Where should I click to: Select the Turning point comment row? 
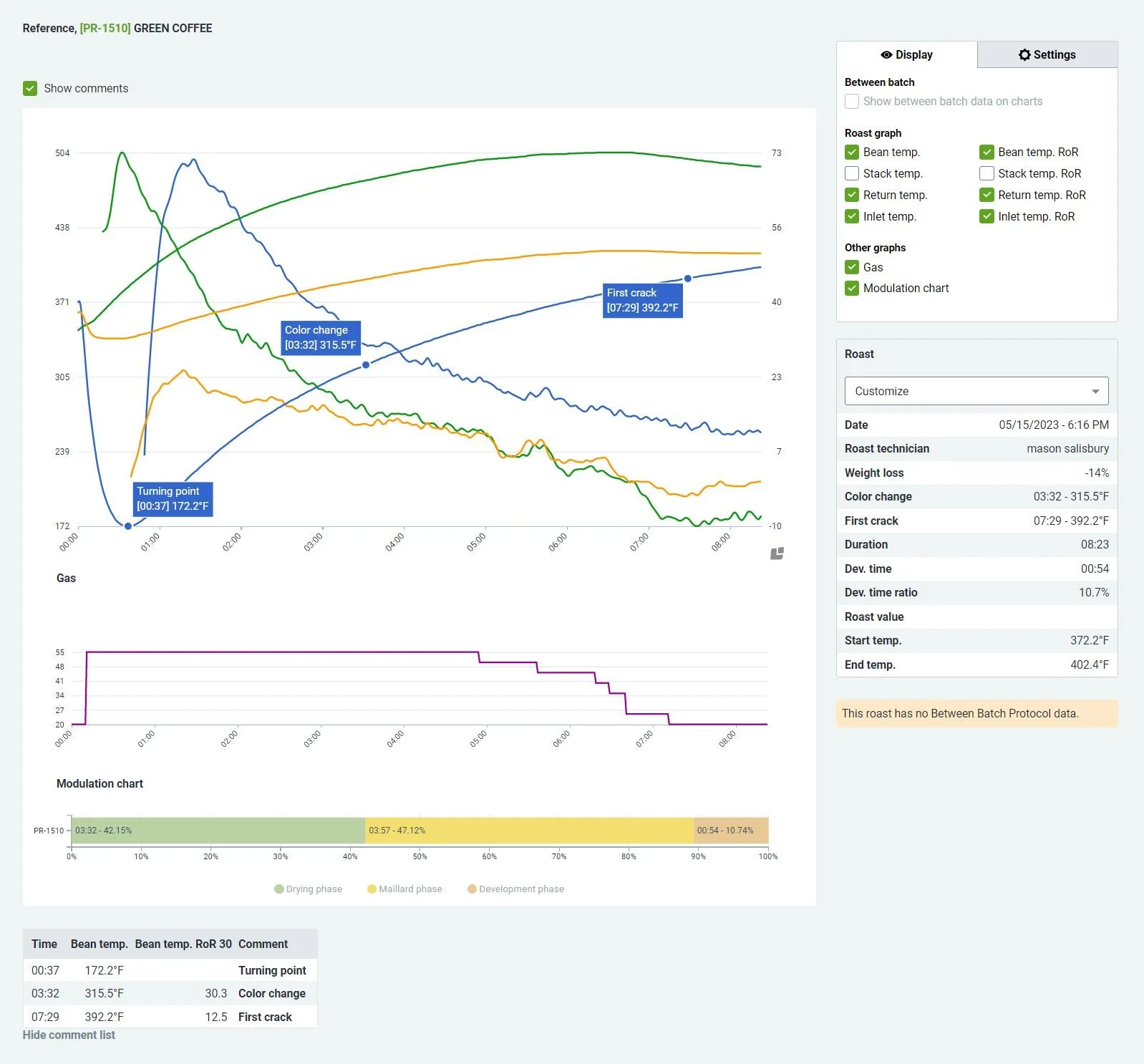(x=170, y=970)
